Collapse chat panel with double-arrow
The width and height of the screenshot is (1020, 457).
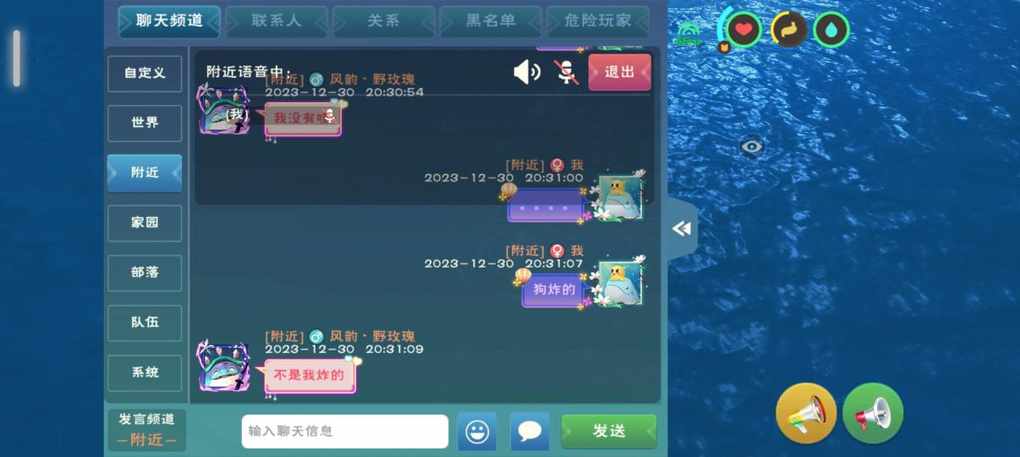tap(682, 229)
